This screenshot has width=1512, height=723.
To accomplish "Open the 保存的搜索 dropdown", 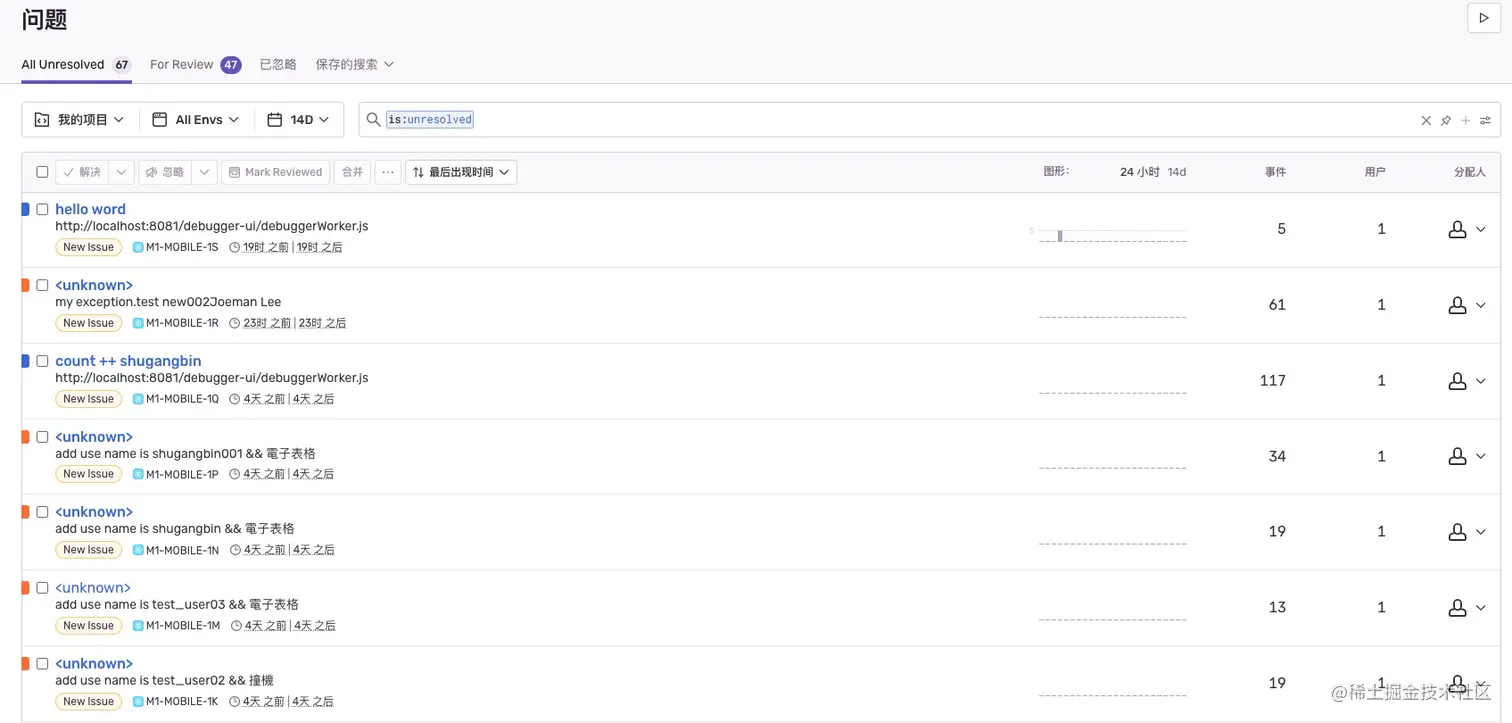I will tap(355, 64).
